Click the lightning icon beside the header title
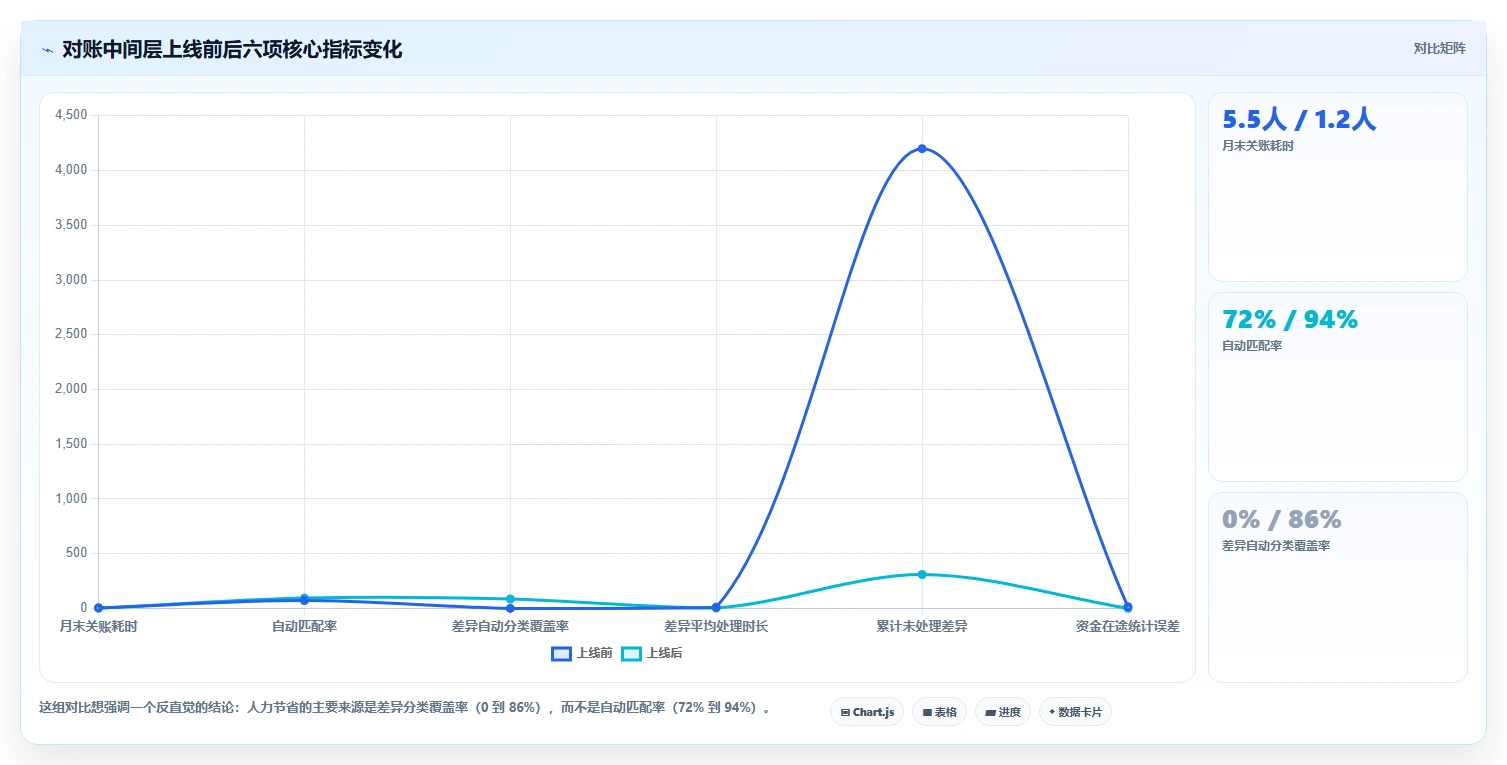Image resolution: width=1507 pixels, height=765 pixels. tap(47, 50)
